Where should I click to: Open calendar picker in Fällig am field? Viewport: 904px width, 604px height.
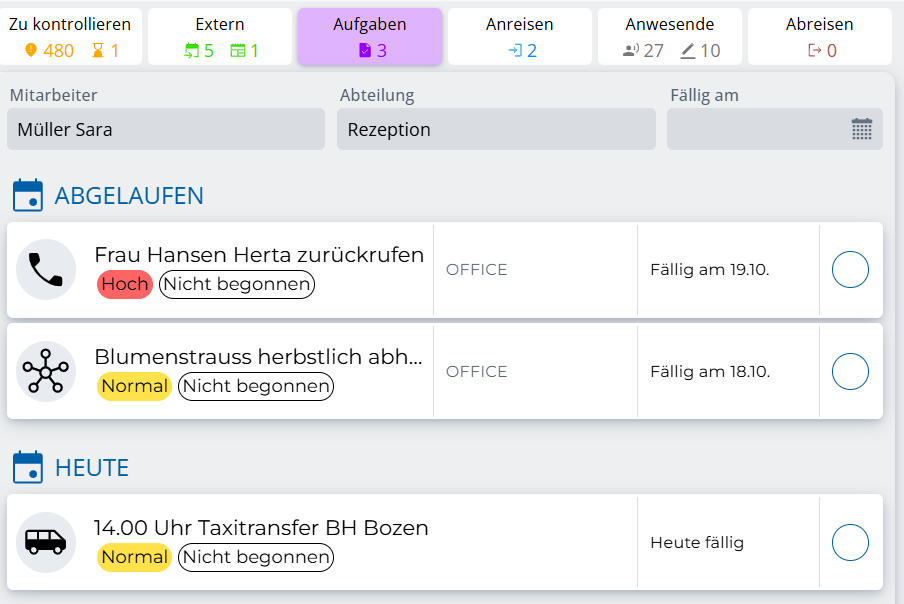click(861, 129)
